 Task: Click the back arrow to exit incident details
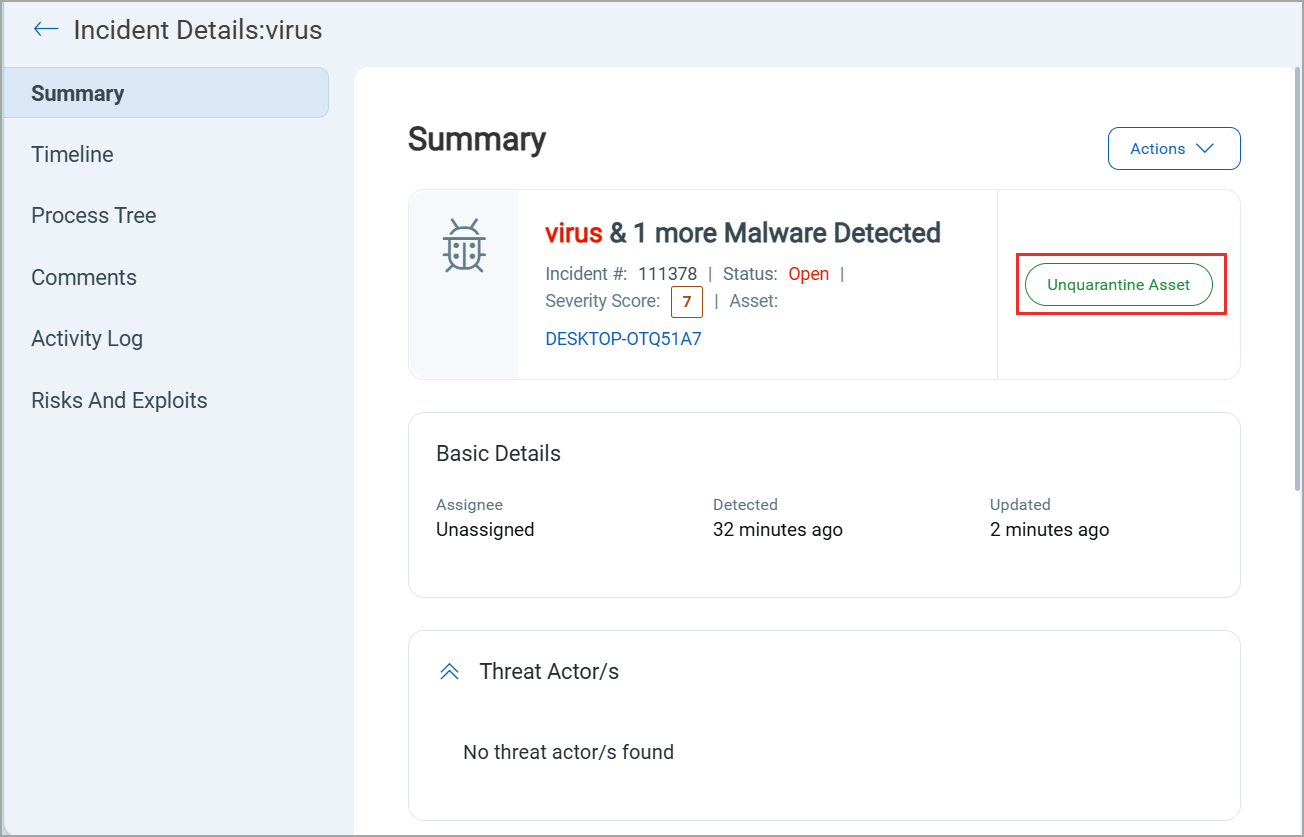point(45,29)
